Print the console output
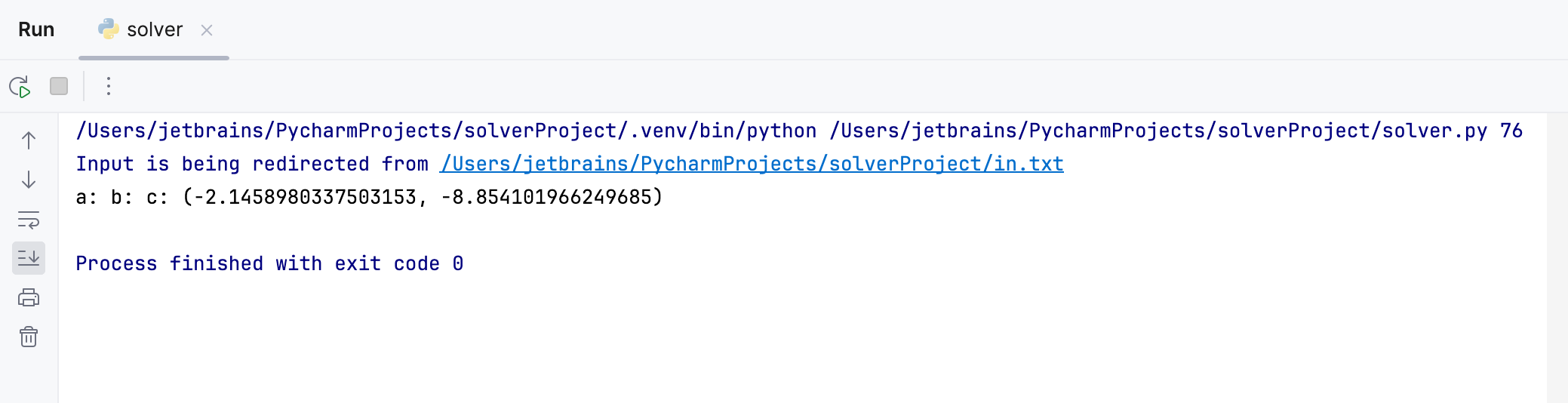This screenshot has width=1568, height=403. 29,297
